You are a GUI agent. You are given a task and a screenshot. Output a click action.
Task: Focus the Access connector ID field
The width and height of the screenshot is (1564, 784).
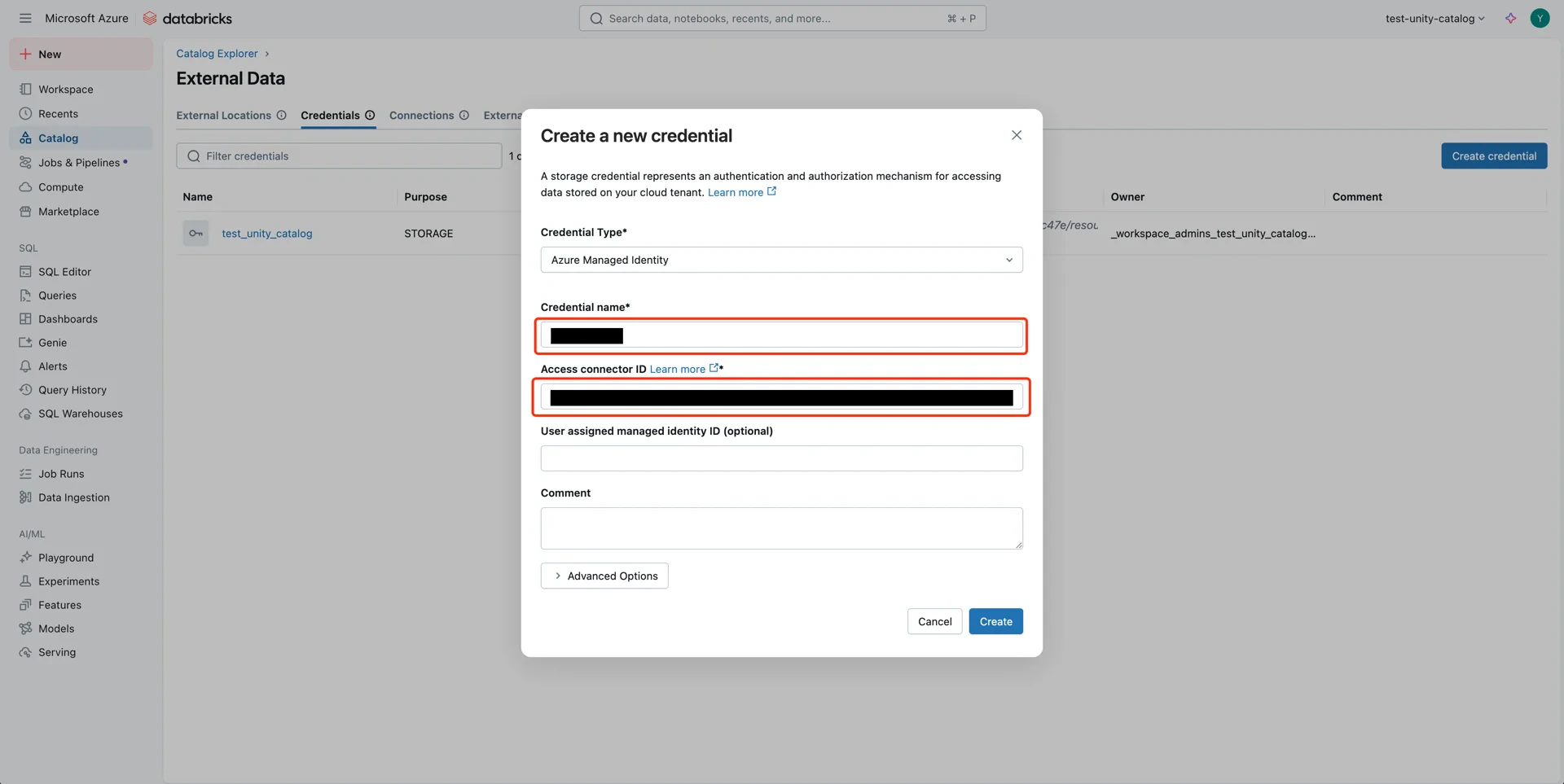coord(781,397)
